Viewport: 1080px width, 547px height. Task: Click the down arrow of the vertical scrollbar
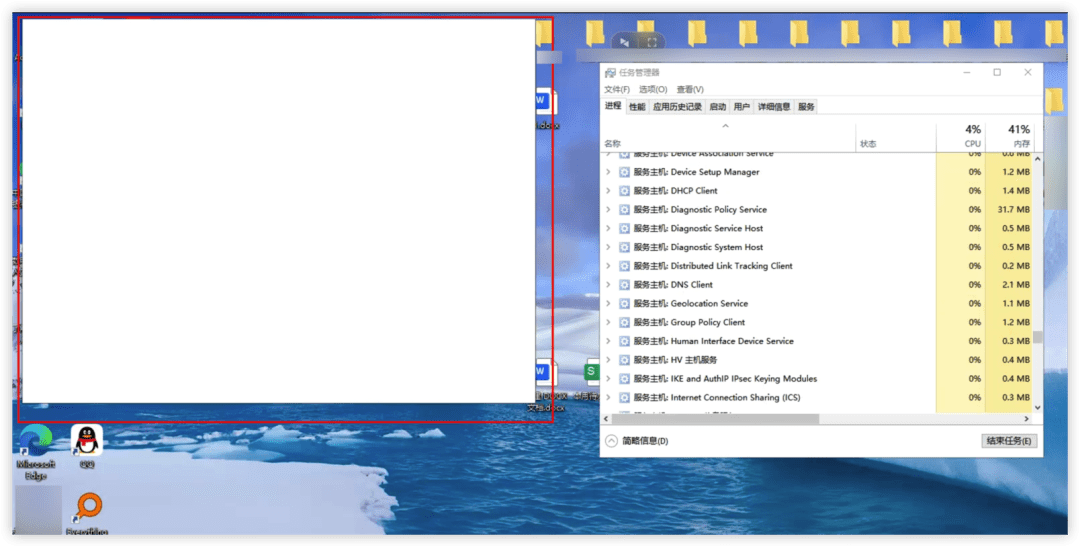pos(1038,409)
